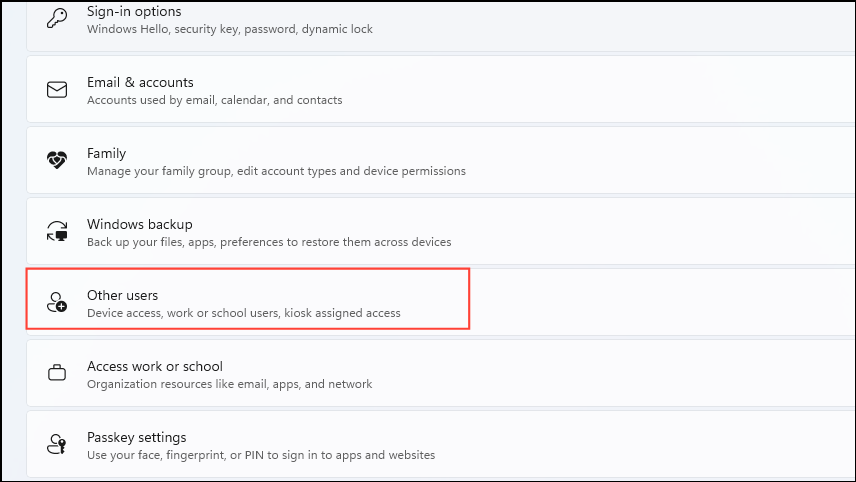Go to Access work or school

point(441,373)
